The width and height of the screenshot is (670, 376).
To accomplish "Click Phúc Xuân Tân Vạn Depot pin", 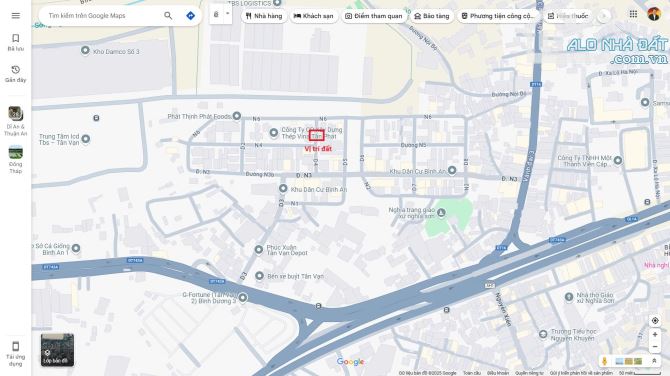I will pyautogui.click(x=259, y=249).
